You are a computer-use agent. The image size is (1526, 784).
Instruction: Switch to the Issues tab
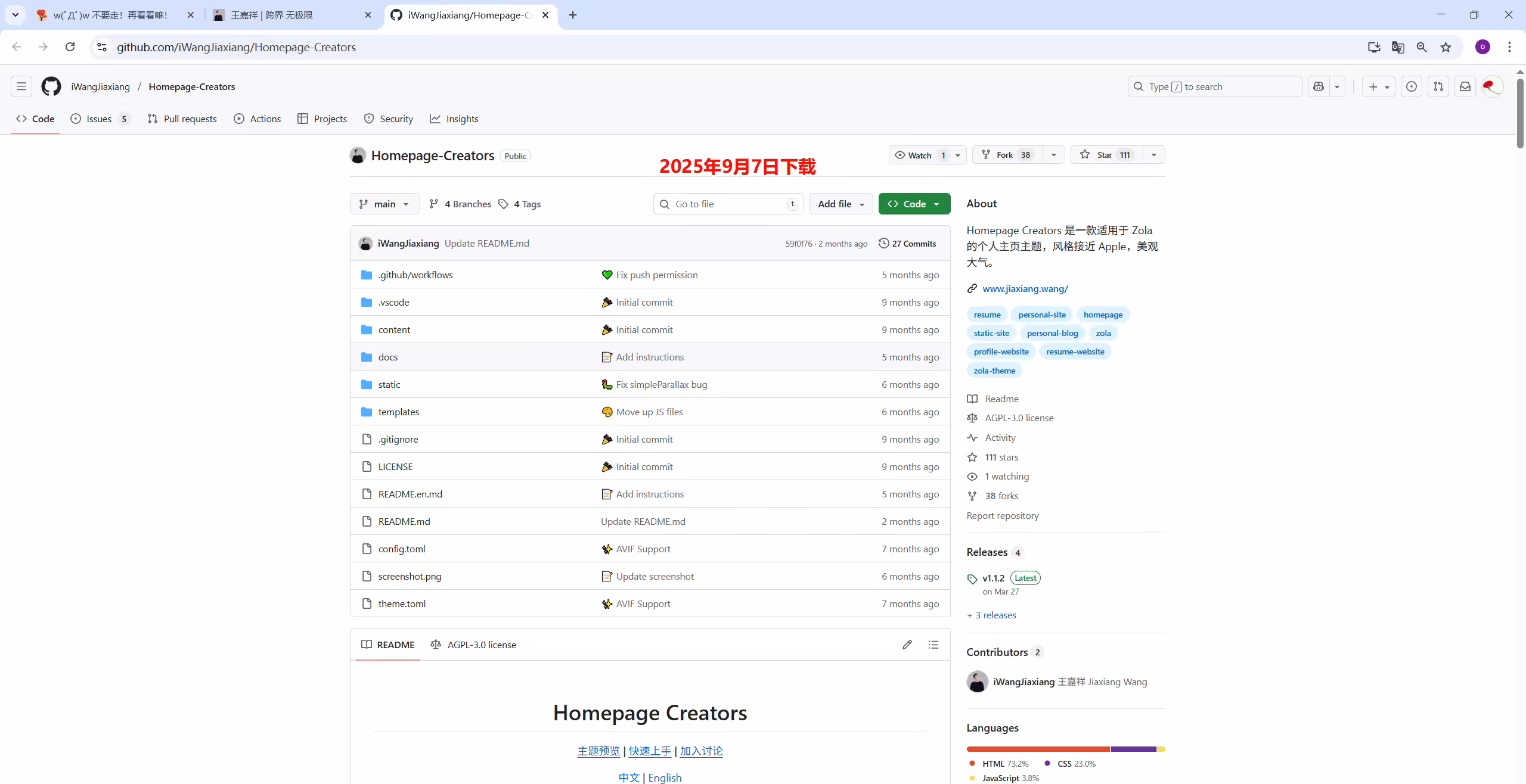(x=100, y=119)
